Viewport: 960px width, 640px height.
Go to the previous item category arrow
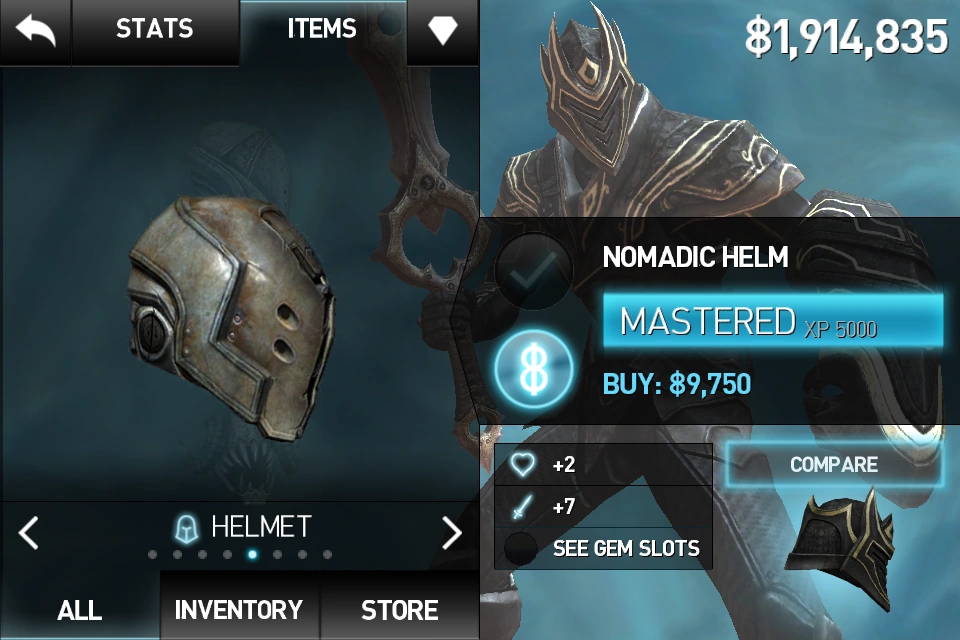point(29,532)
